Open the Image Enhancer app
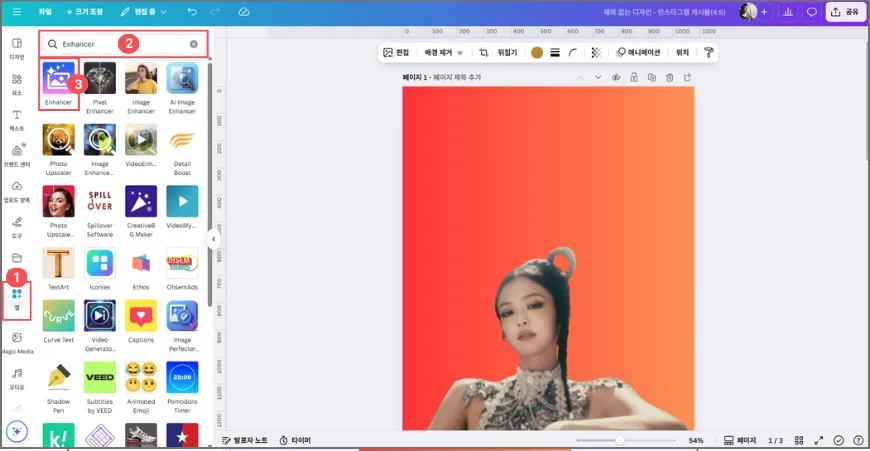This screenshot has width=870, height=451. tap(141, 88)
